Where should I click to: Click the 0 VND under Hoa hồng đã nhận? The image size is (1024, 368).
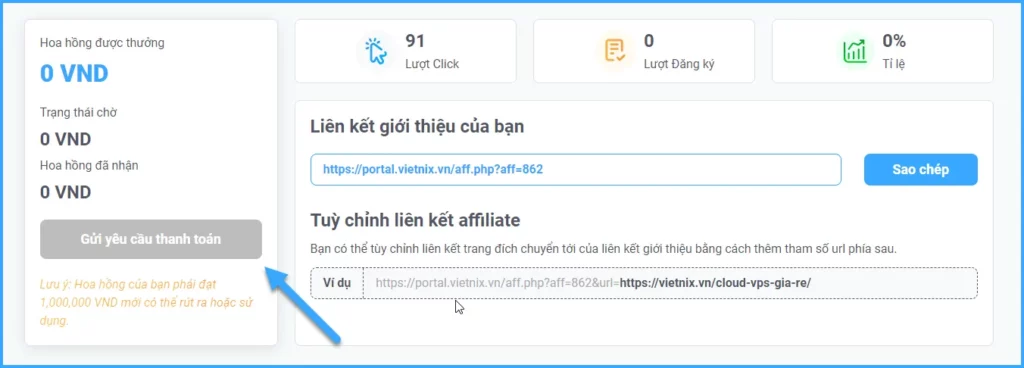(x=65, y=192)
